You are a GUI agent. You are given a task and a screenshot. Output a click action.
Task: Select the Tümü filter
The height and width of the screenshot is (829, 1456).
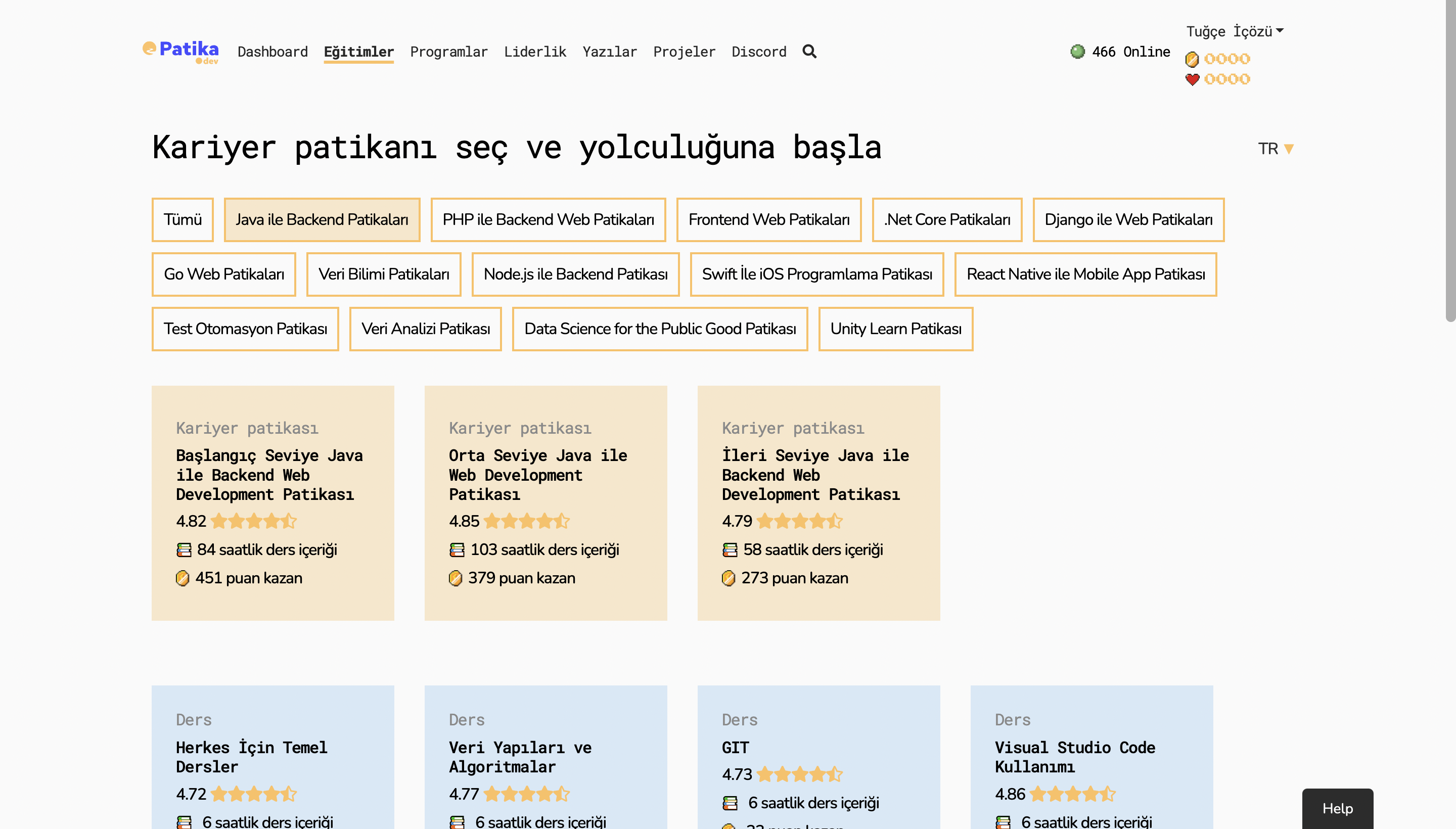[x=182, y=220]
